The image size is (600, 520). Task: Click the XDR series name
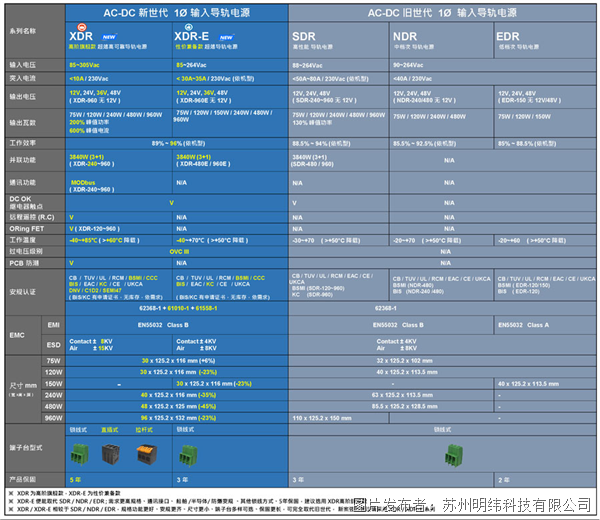click(81, 36)
